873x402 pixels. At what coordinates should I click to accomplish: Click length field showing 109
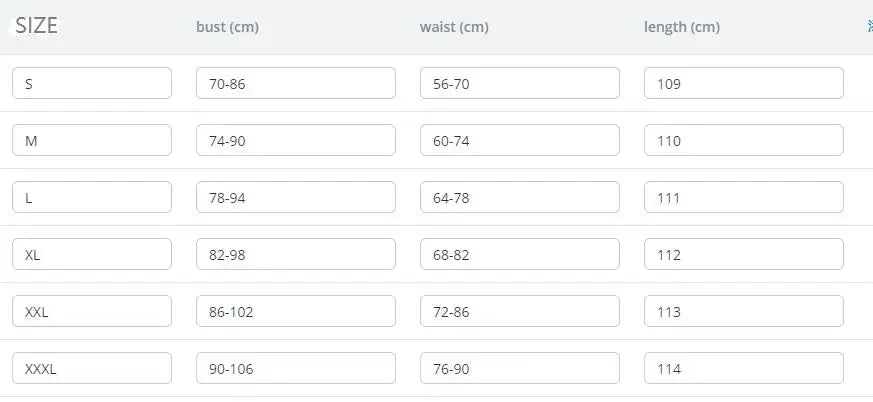(743, 84)
